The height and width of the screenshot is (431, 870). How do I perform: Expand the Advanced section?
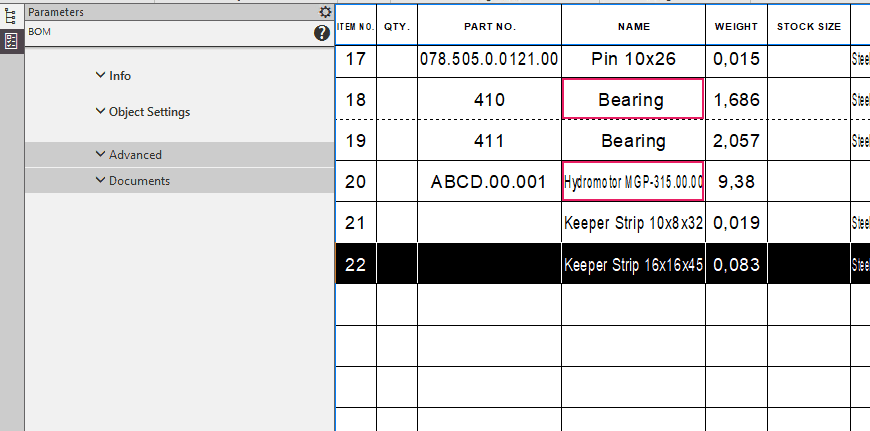[129, 155]
